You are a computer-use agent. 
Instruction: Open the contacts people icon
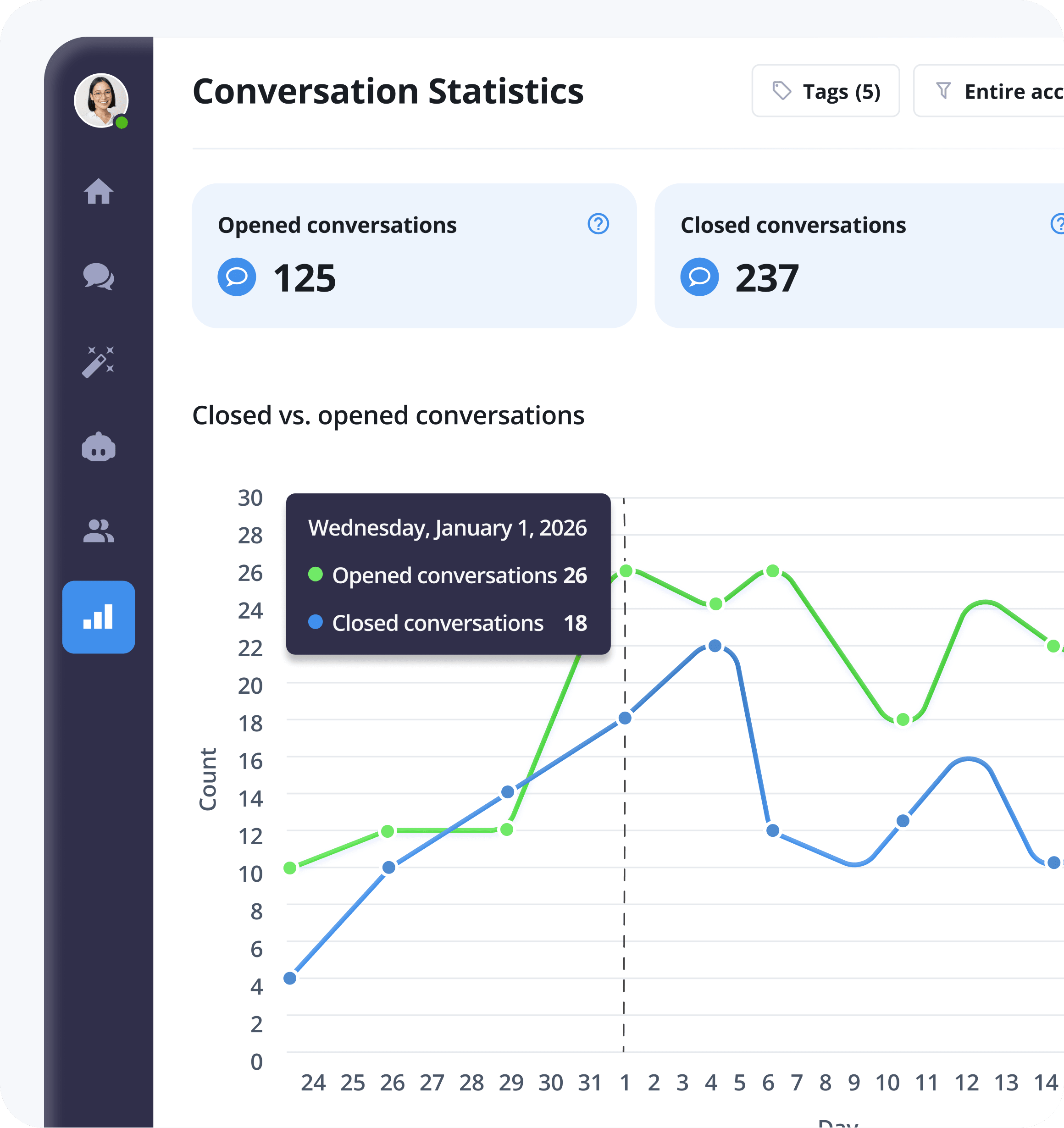(x=99, y=531)
